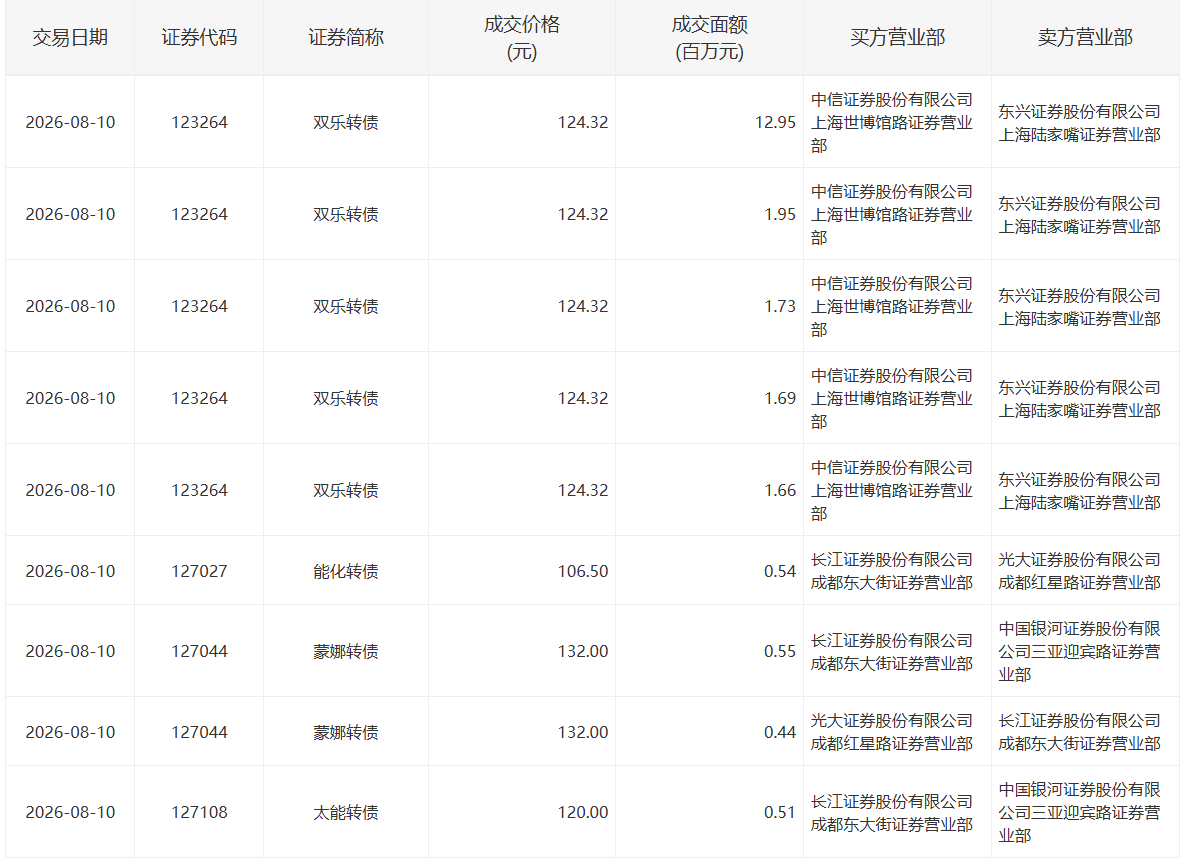Click price 124.32 in the 12.95 row
This screenshot has width=1185, height=867.
583,122
